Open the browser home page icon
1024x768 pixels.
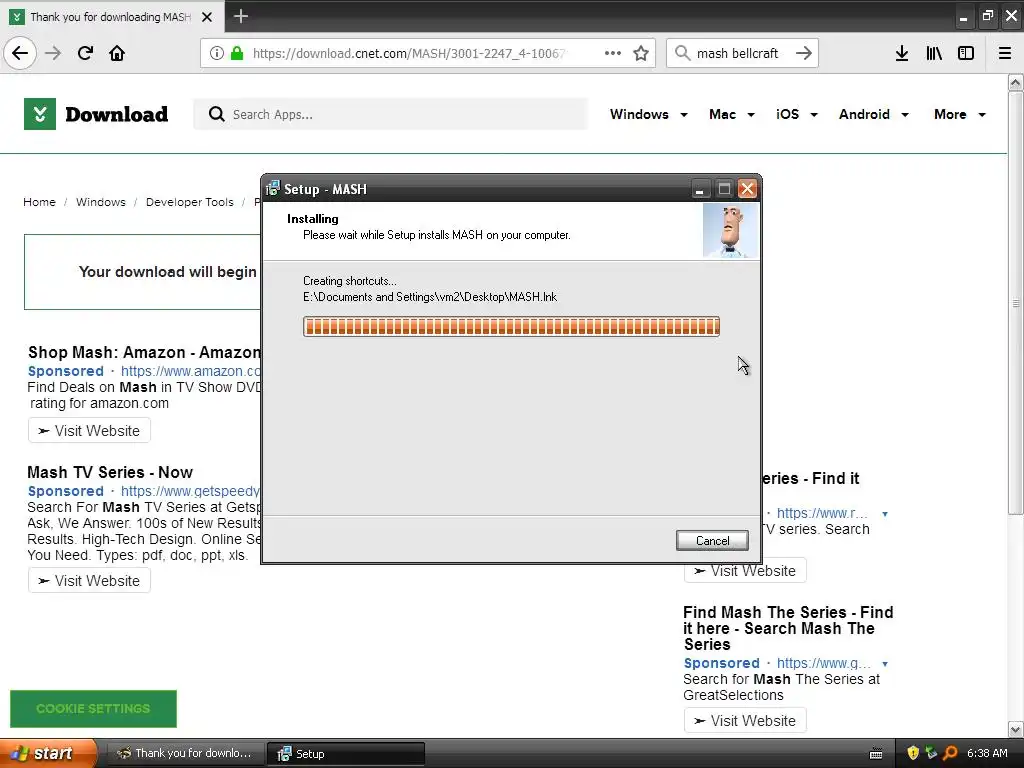[117, 53]
